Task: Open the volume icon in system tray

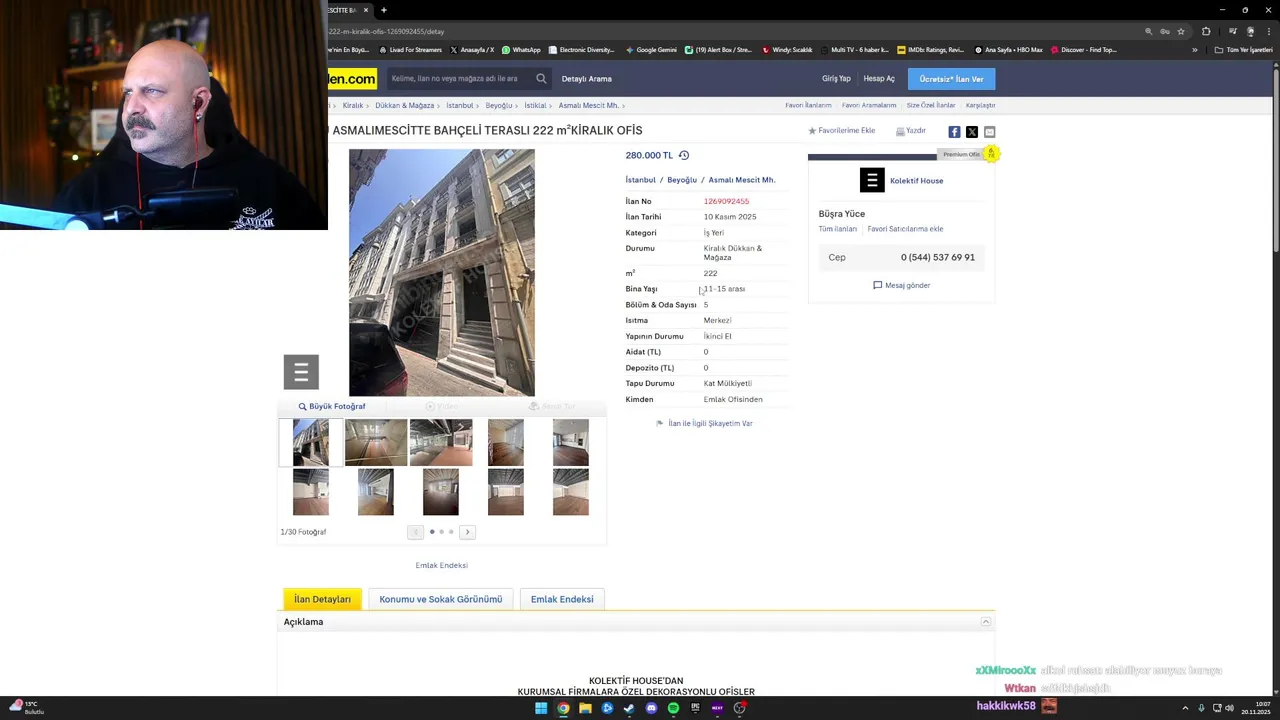Action: click(x=1229, y=708)
